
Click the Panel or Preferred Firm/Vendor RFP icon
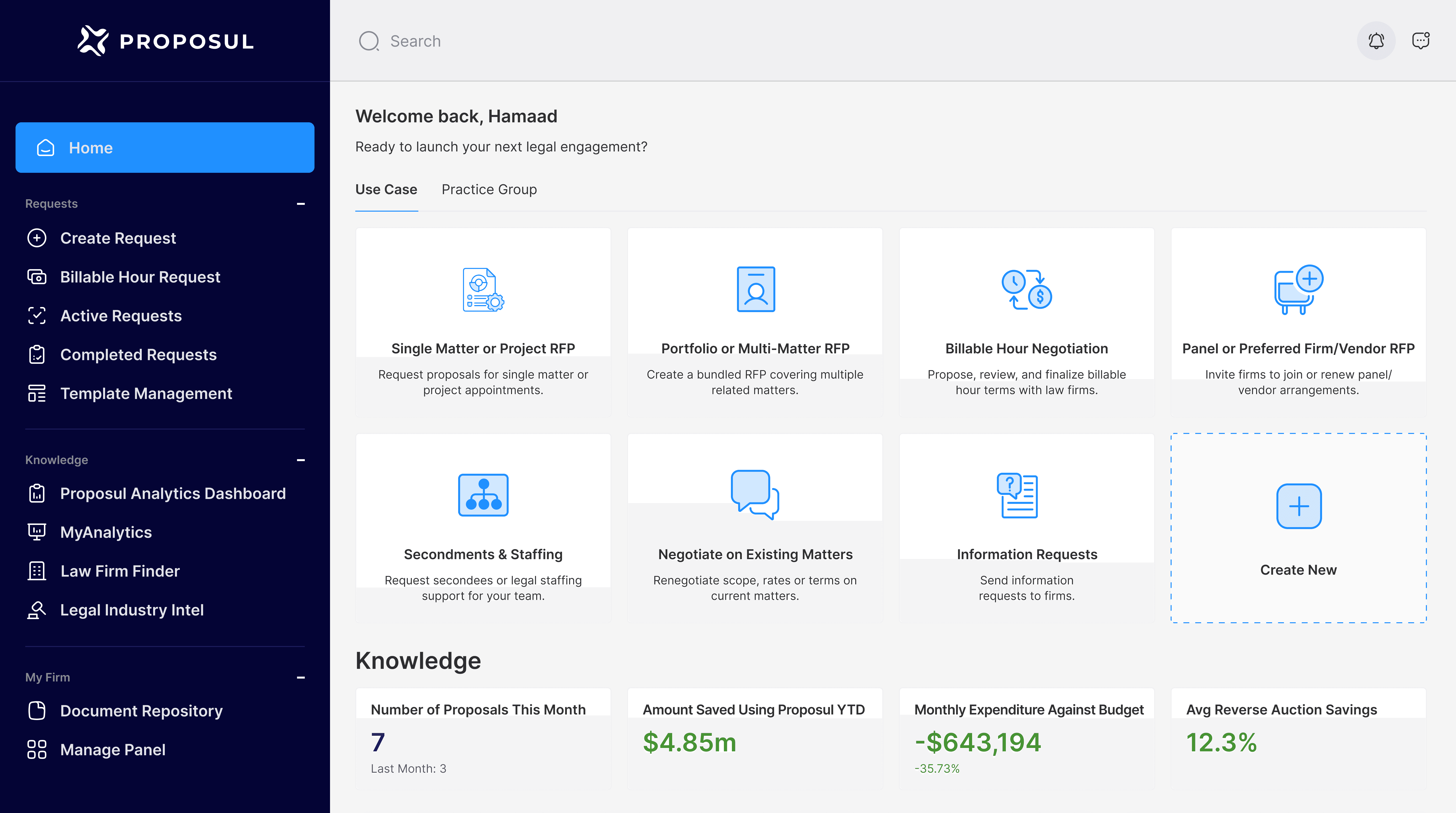click(x=1298, y=290)
